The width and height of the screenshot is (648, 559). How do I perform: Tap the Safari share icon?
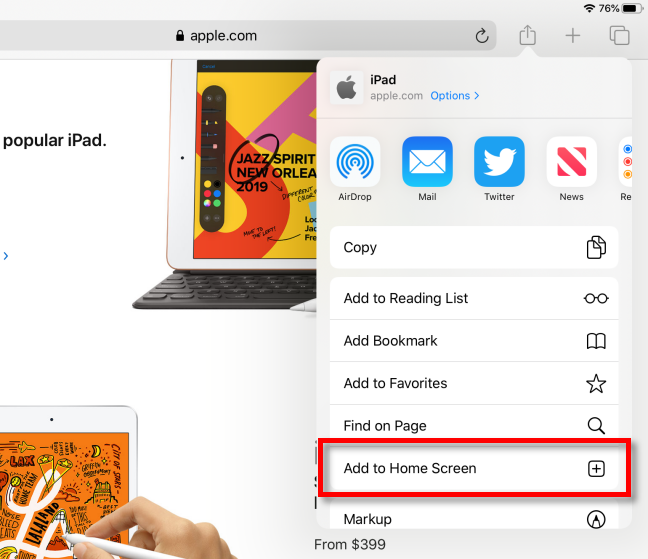click(527, 35)
